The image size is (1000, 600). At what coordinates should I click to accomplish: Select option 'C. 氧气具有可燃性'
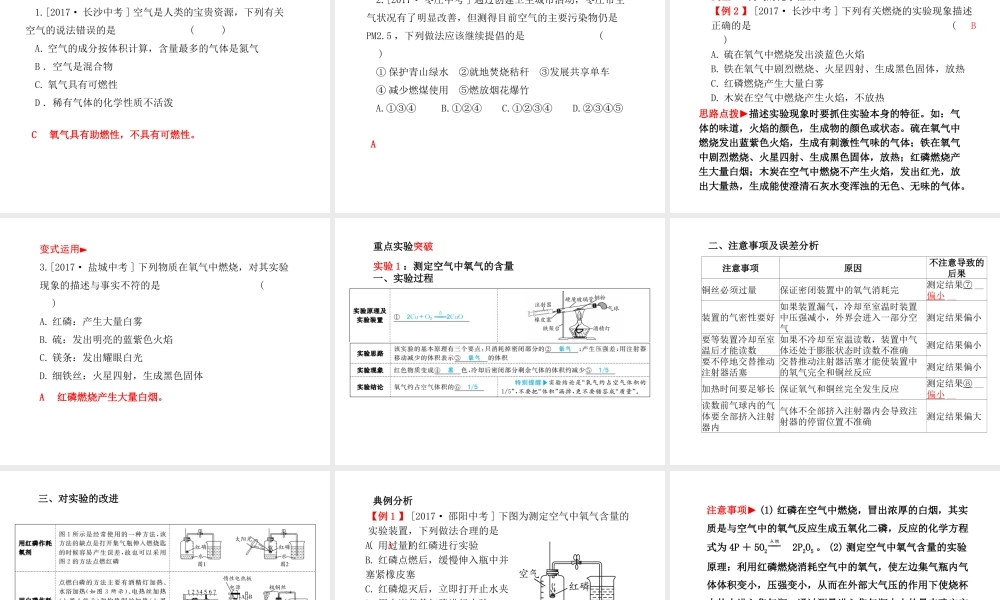(76, 84)
